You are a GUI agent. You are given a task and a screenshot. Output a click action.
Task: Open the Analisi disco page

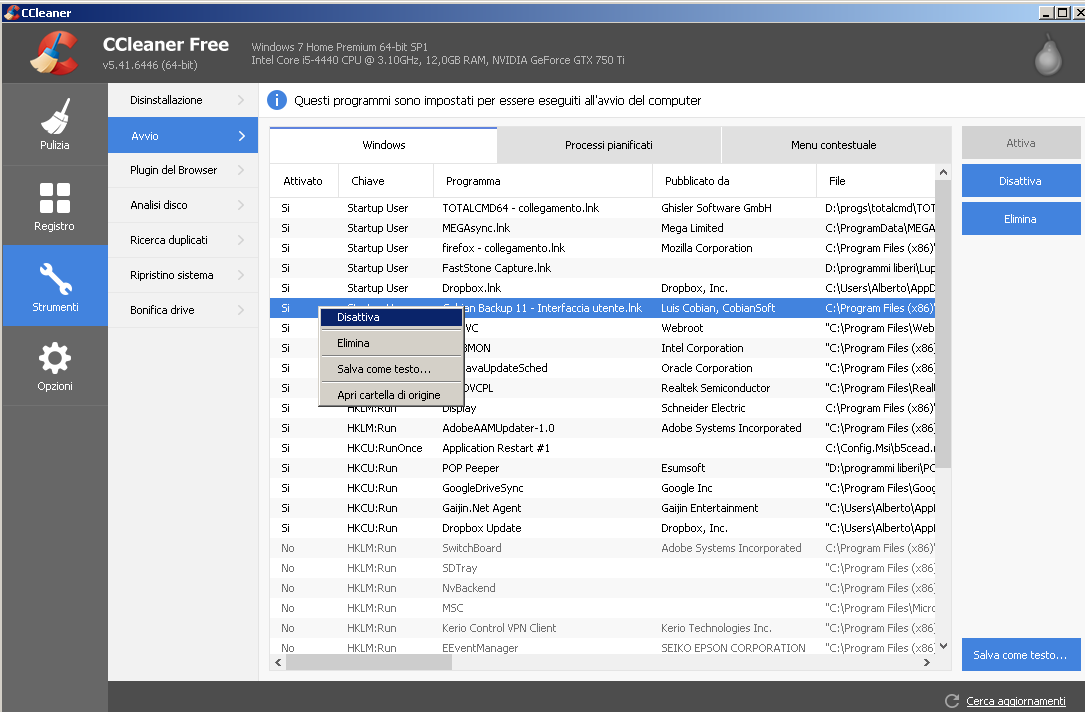coord(183,205)
